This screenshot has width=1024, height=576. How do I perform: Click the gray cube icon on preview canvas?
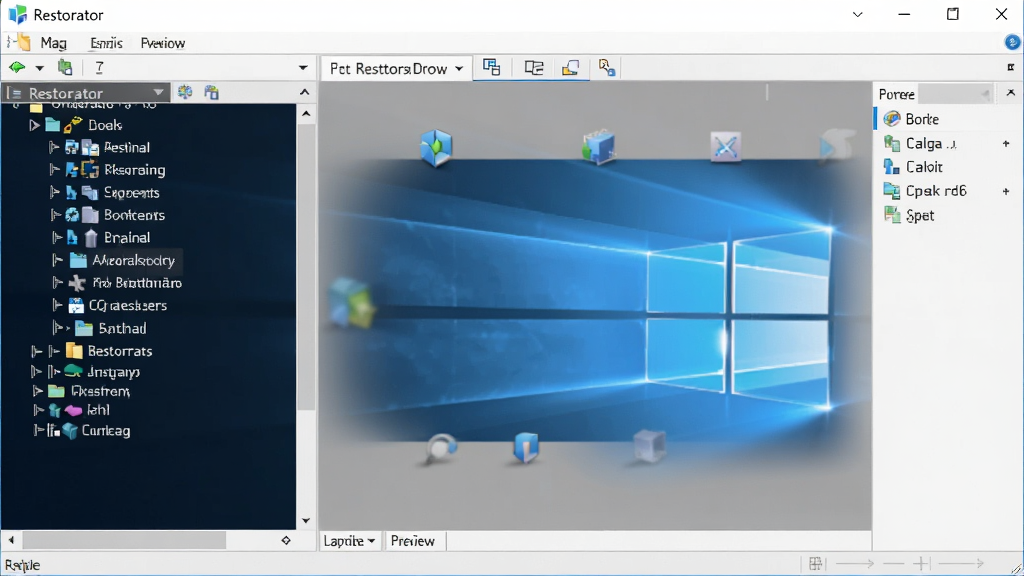[x=649, y=446]
